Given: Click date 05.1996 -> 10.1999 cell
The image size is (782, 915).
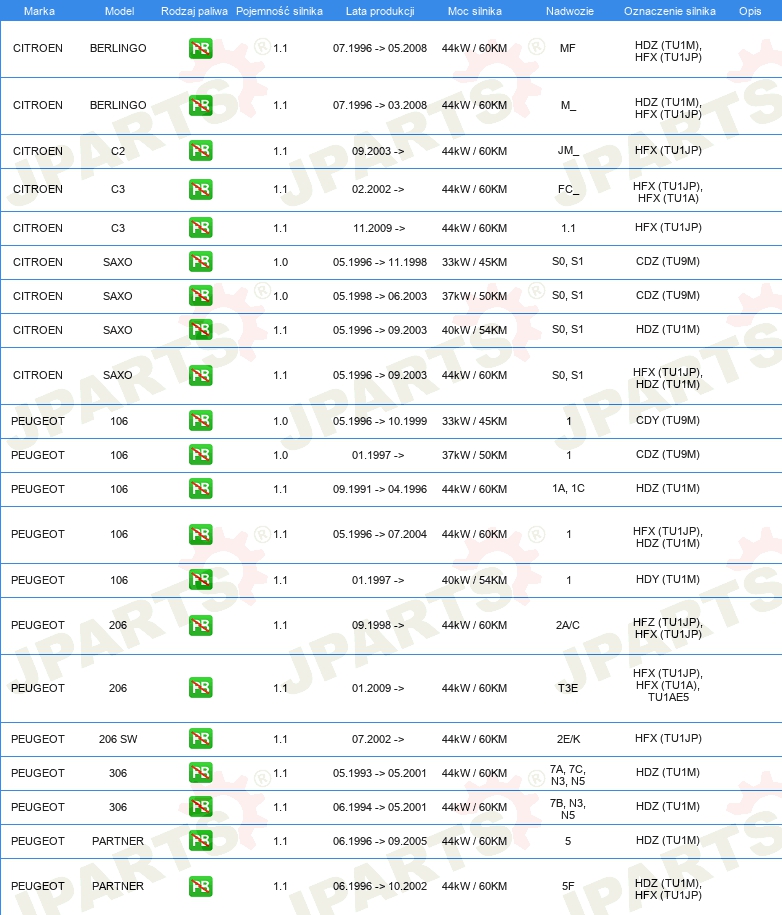Looking at the screenshot, I should point(380,421).
